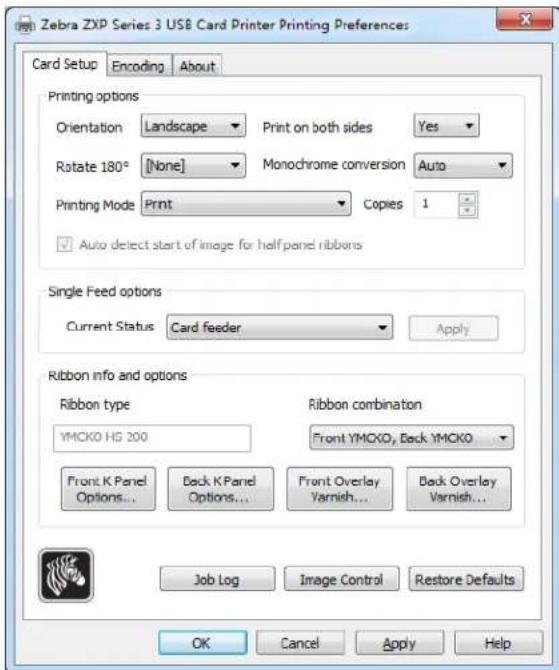Expand the Rotate 180° dropdown
The height and width of the screenshot is (670, 559).
193,165
